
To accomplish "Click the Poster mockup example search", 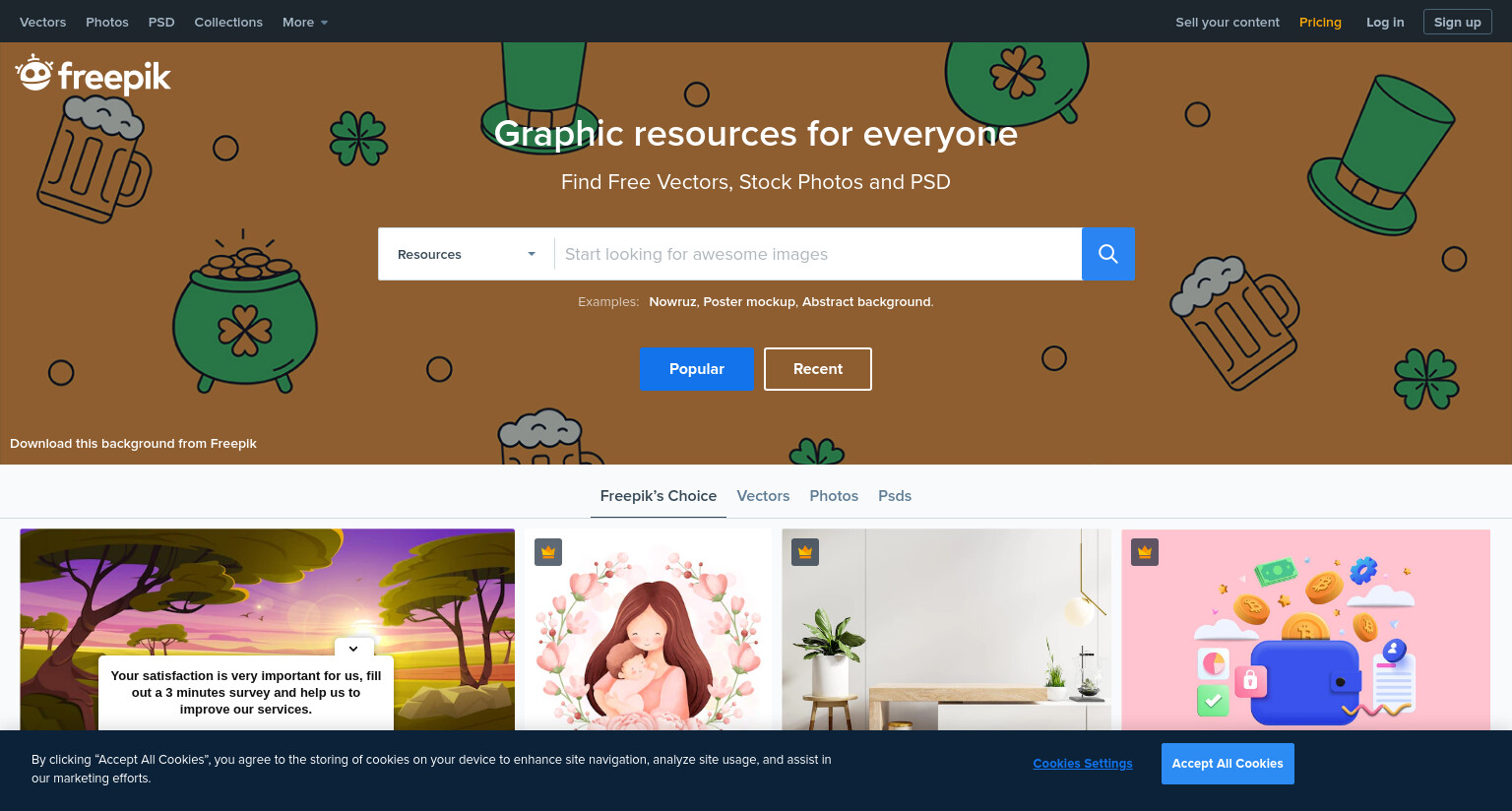I will [749, 302].
